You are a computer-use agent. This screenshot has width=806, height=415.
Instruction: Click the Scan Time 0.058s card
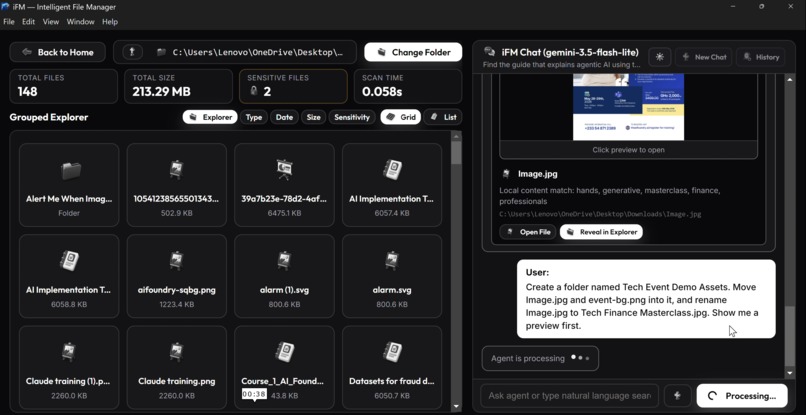(408, 86)
